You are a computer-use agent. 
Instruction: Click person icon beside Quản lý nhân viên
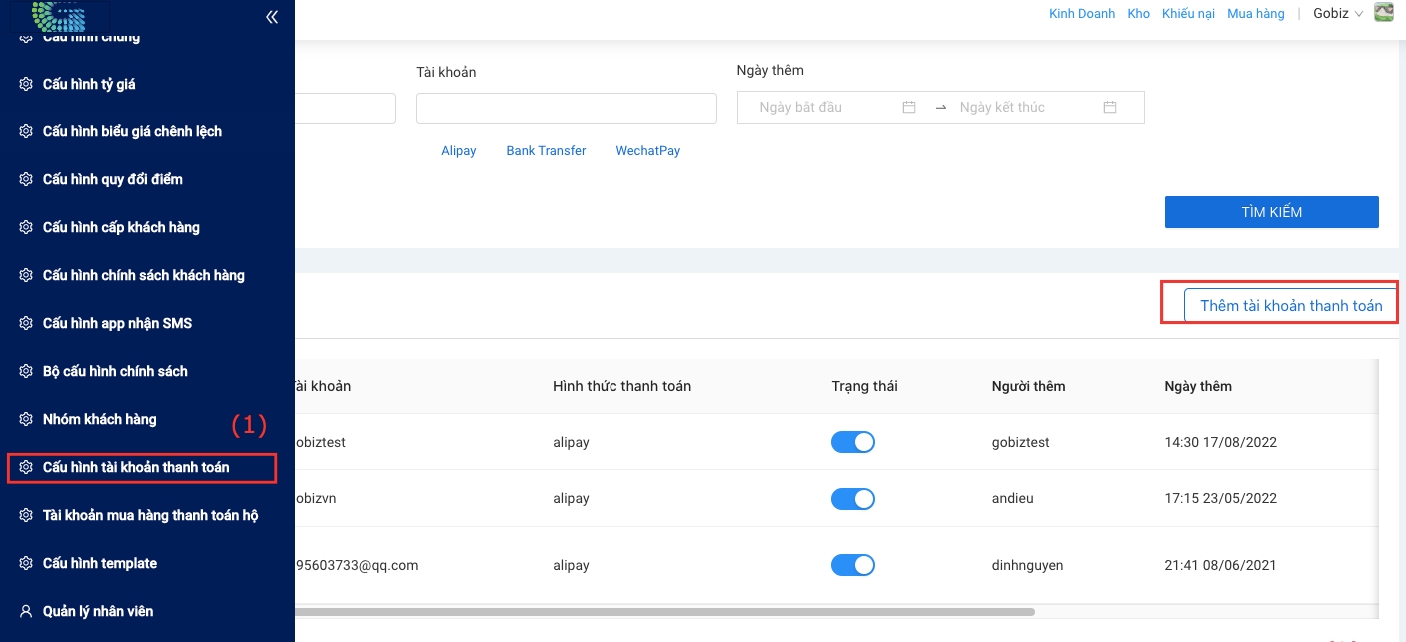(26, 611)
